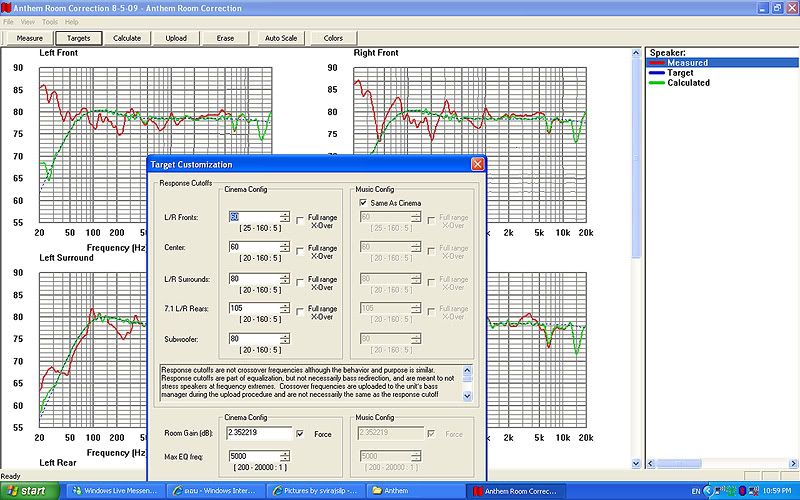
Task: Click the Upload toolbar button
Action: point(176,38)
